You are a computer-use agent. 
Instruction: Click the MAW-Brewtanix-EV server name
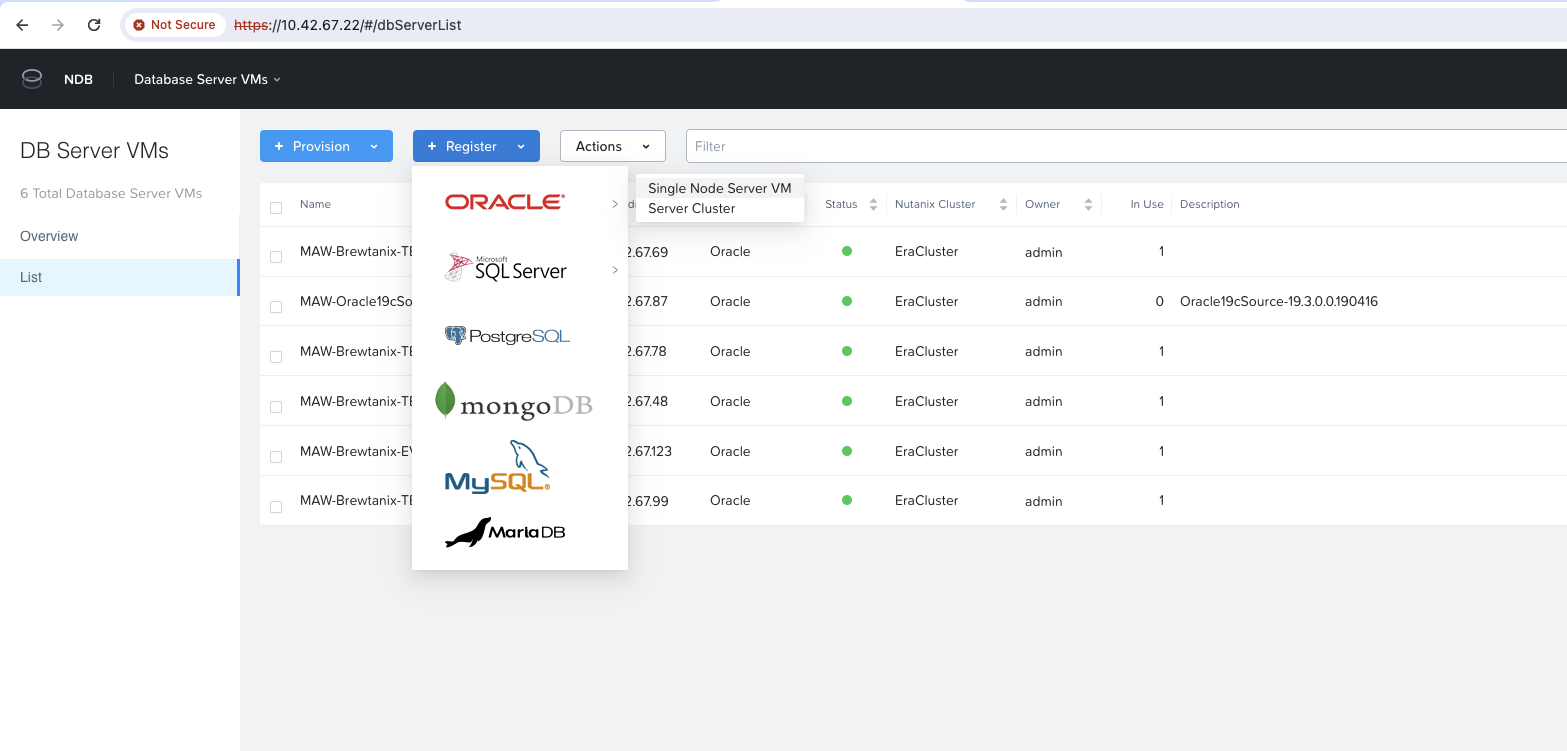click(x=356, y=451)
